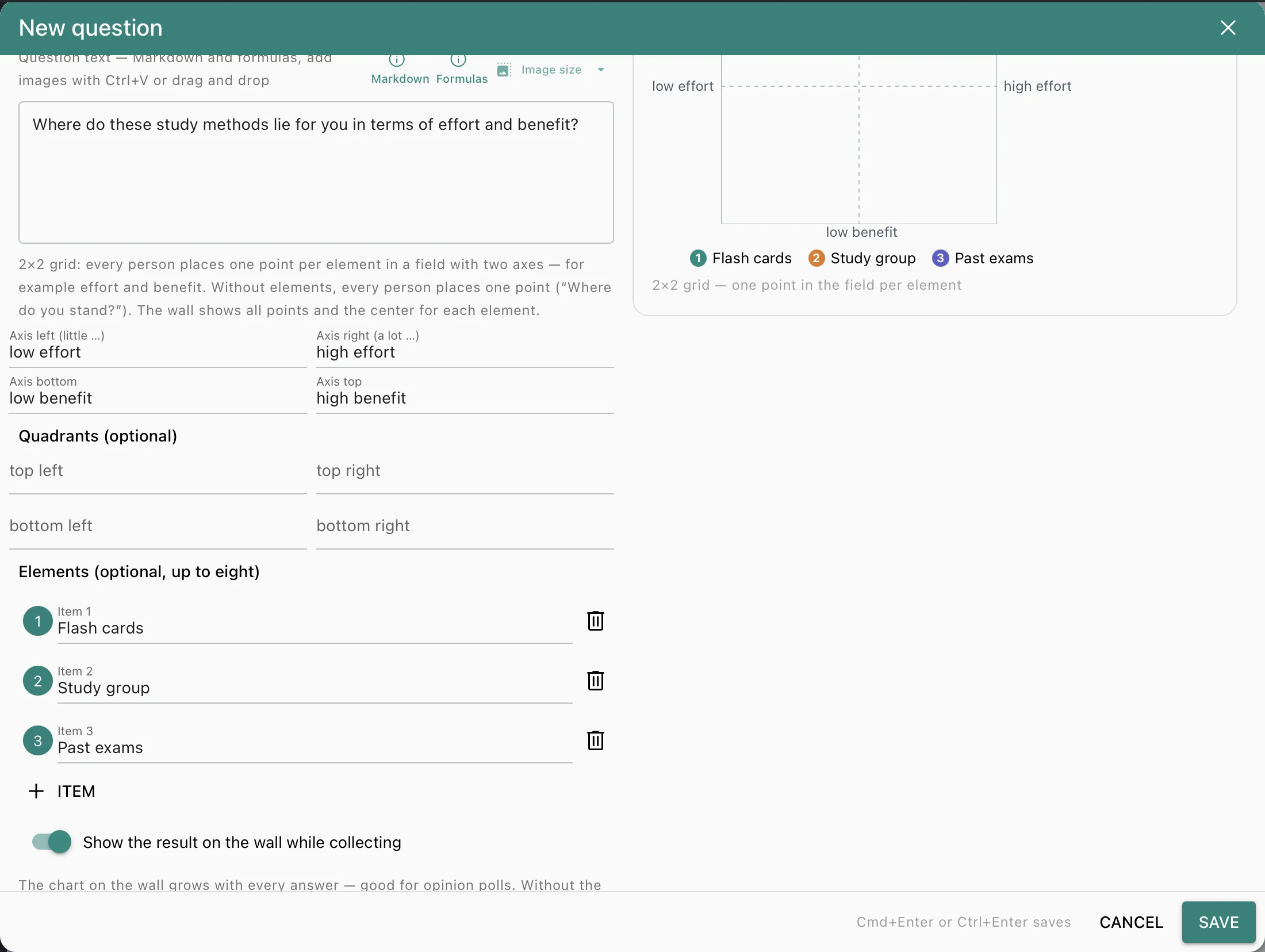Open the Formulas info help
Image resolution: width=1265 pixels, height=952 pixels.
[x=461, y=69]
